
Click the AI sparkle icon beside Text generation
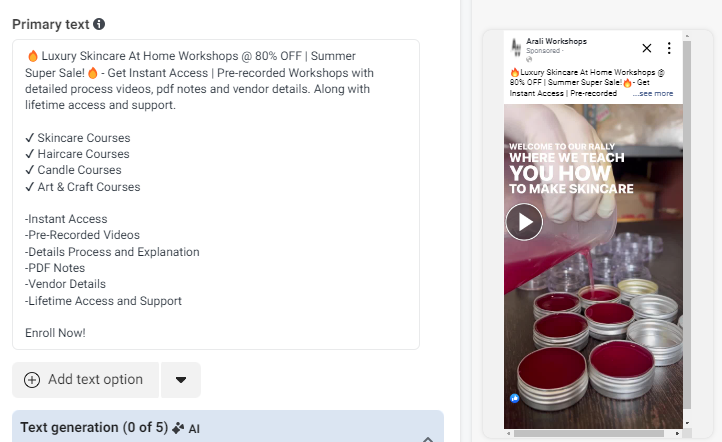click(178, 428)
